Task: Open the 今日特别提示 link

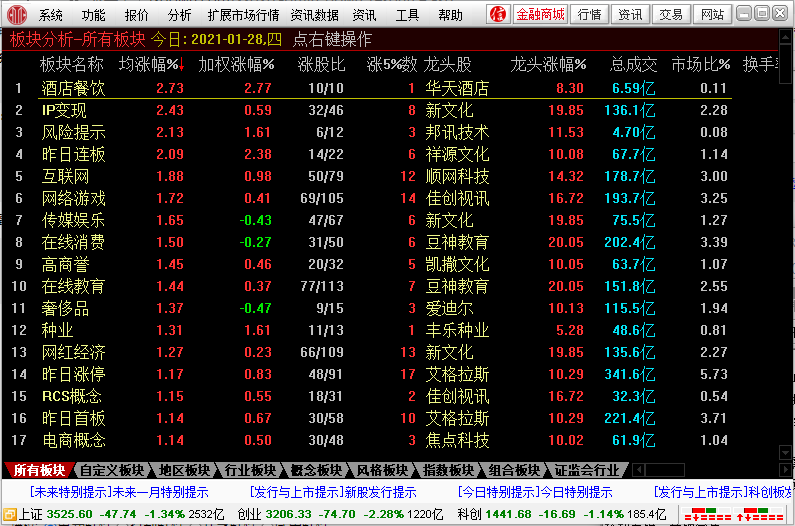Action: [576, 493]
